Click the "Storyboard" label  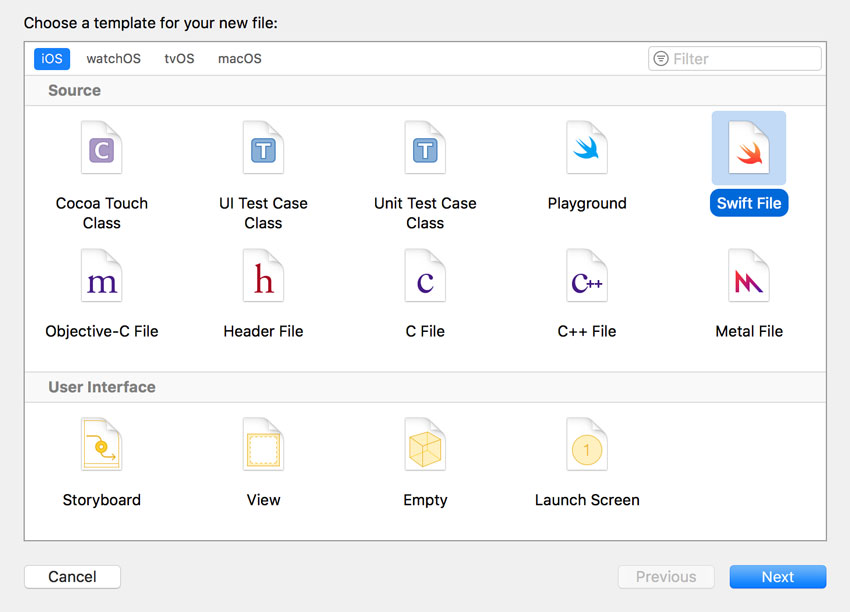click(101, 500)
